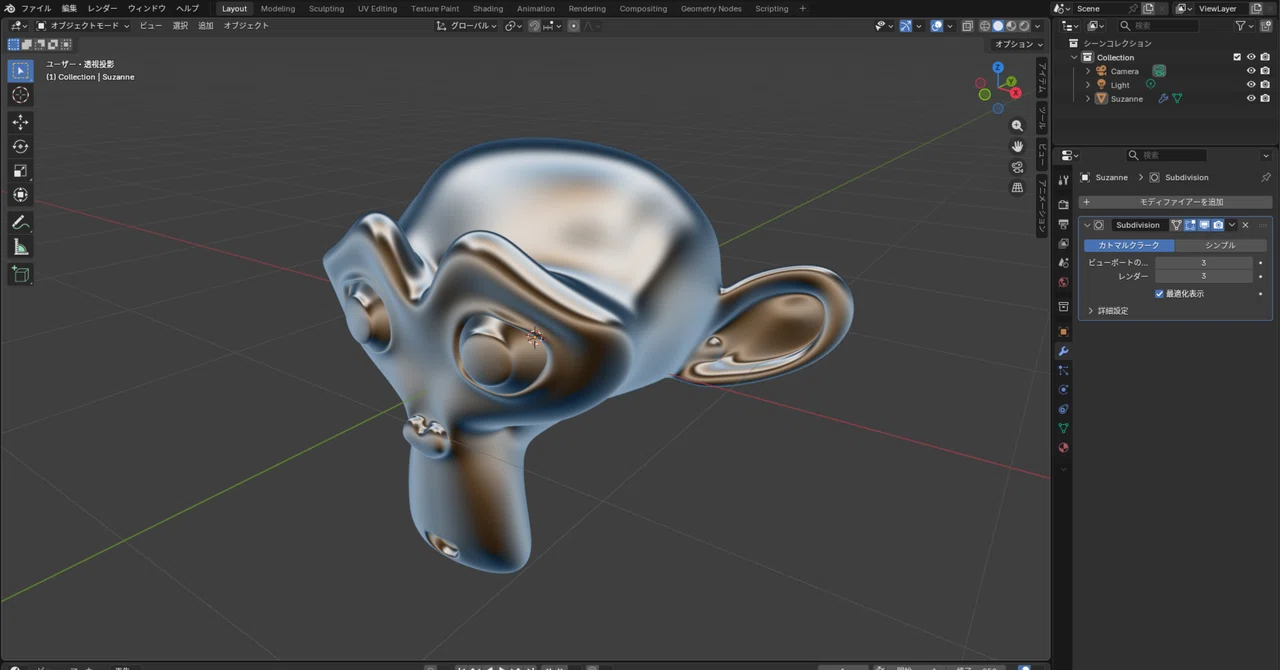Toggle X-ray view in the viewport header
This screenshot has height=670, width=1280.
coord(967,25)
